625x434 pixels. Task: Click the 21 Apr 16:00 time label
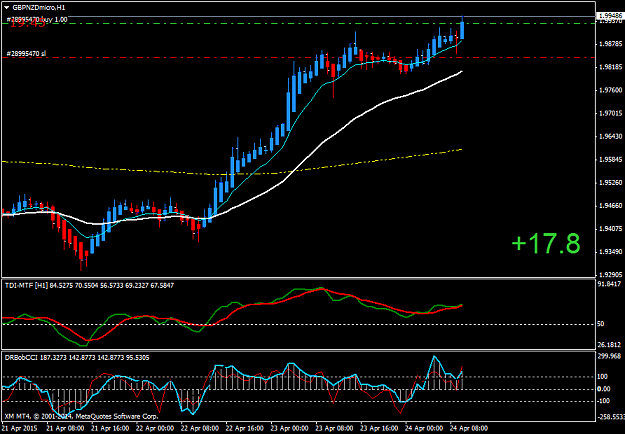pos(108,428)
